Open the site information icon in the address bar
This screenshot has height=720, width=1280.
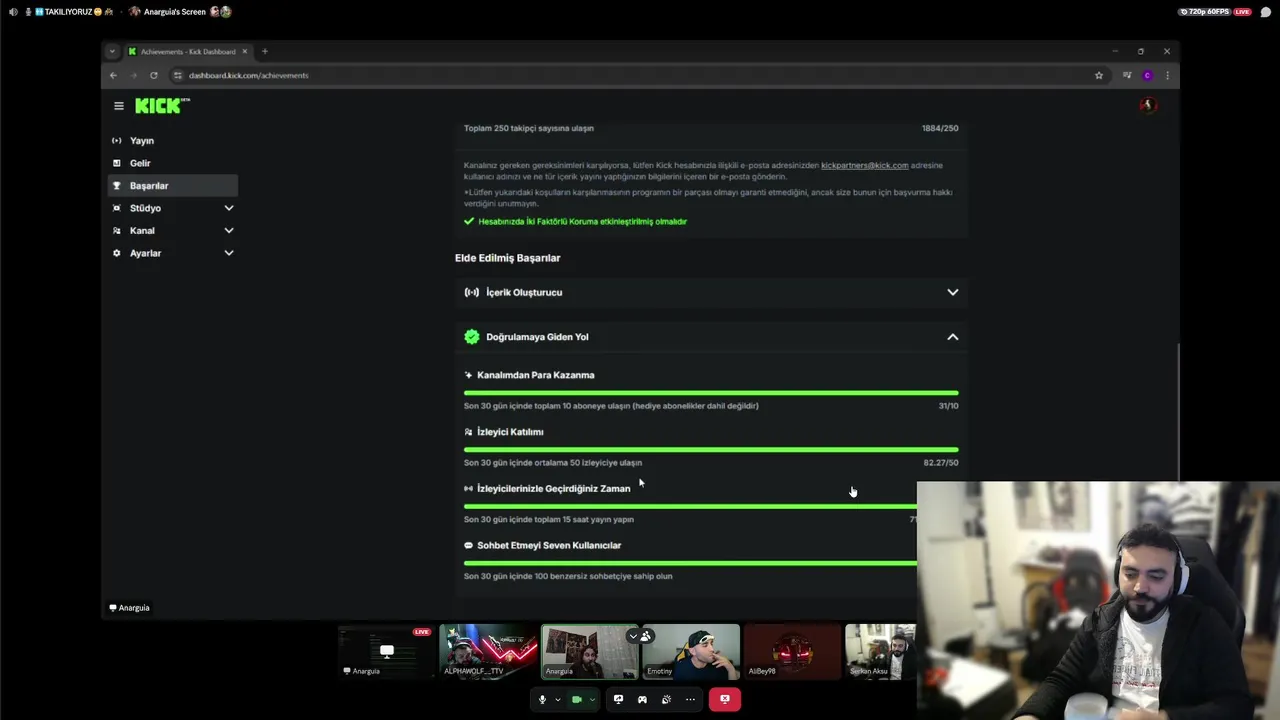[x=178, y=75]
